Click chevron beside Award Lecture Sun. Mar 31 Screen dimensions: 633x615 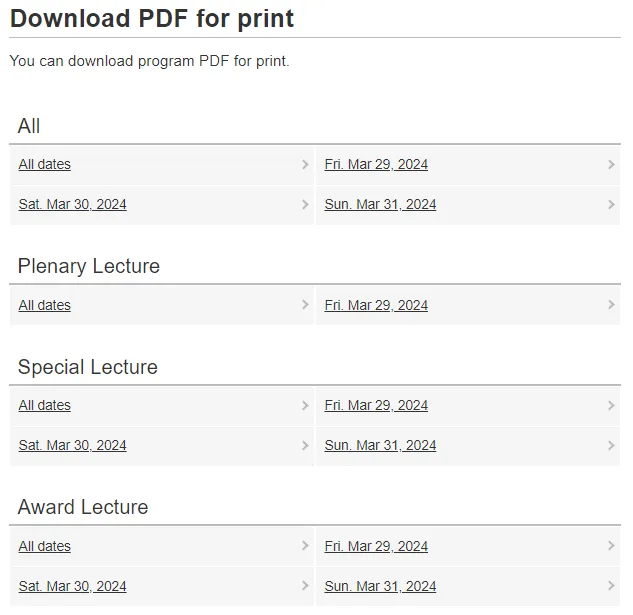click(x=611, y=587)
